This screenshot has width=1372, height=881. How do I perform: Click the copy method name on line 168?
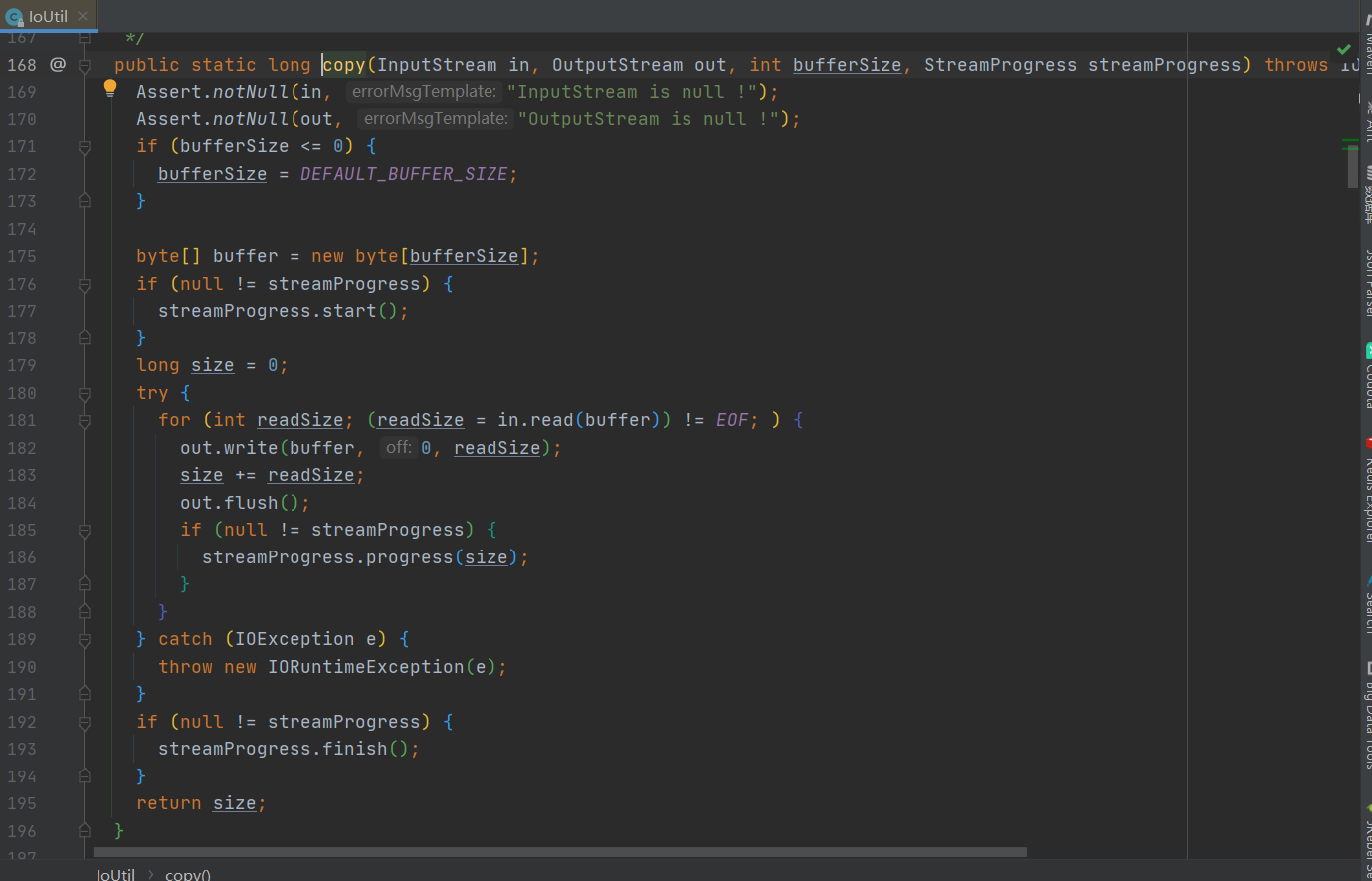(x=344, y=65)
